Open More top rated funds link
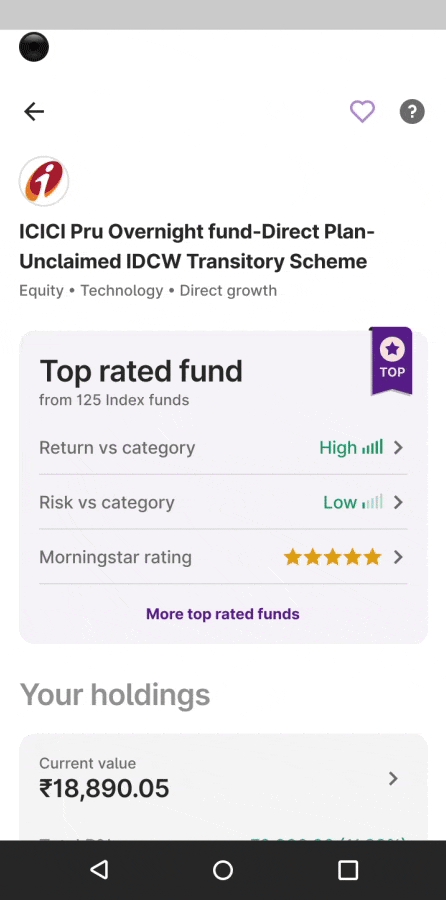The height and width of the screenshot is (900, 446). pyautogui.click(x=223, y=614)
